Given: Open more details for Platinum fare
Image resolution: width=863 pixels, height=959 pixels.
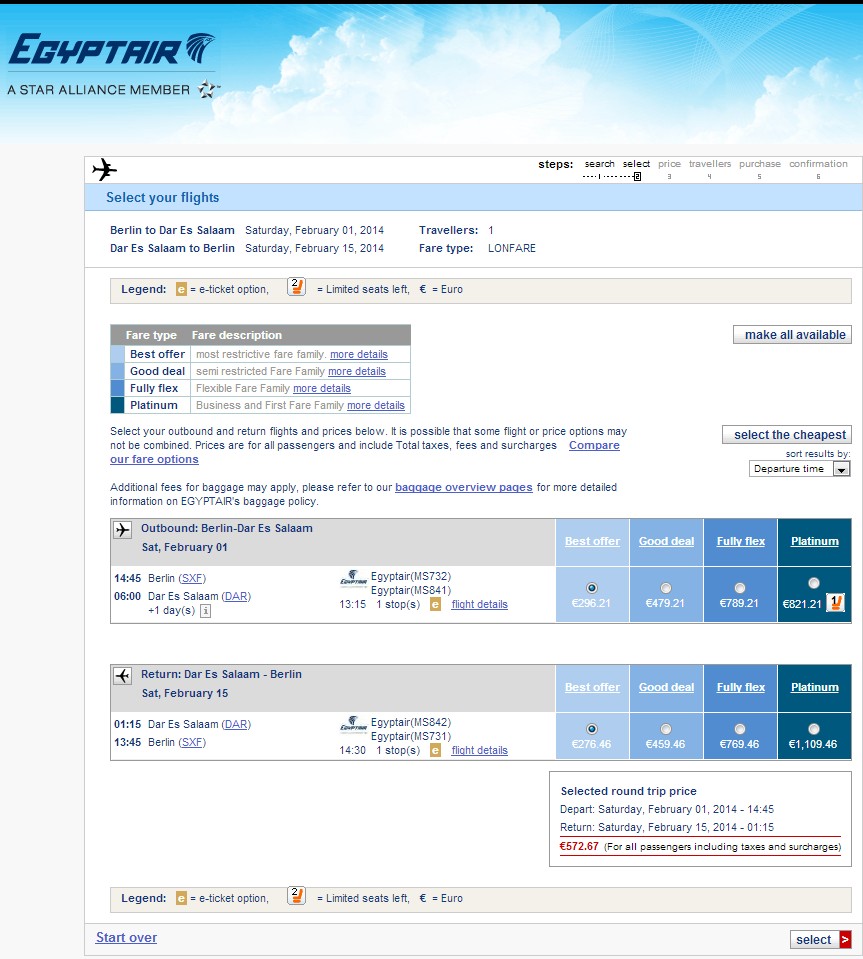Looking at the screenshot, I should 376,405.
